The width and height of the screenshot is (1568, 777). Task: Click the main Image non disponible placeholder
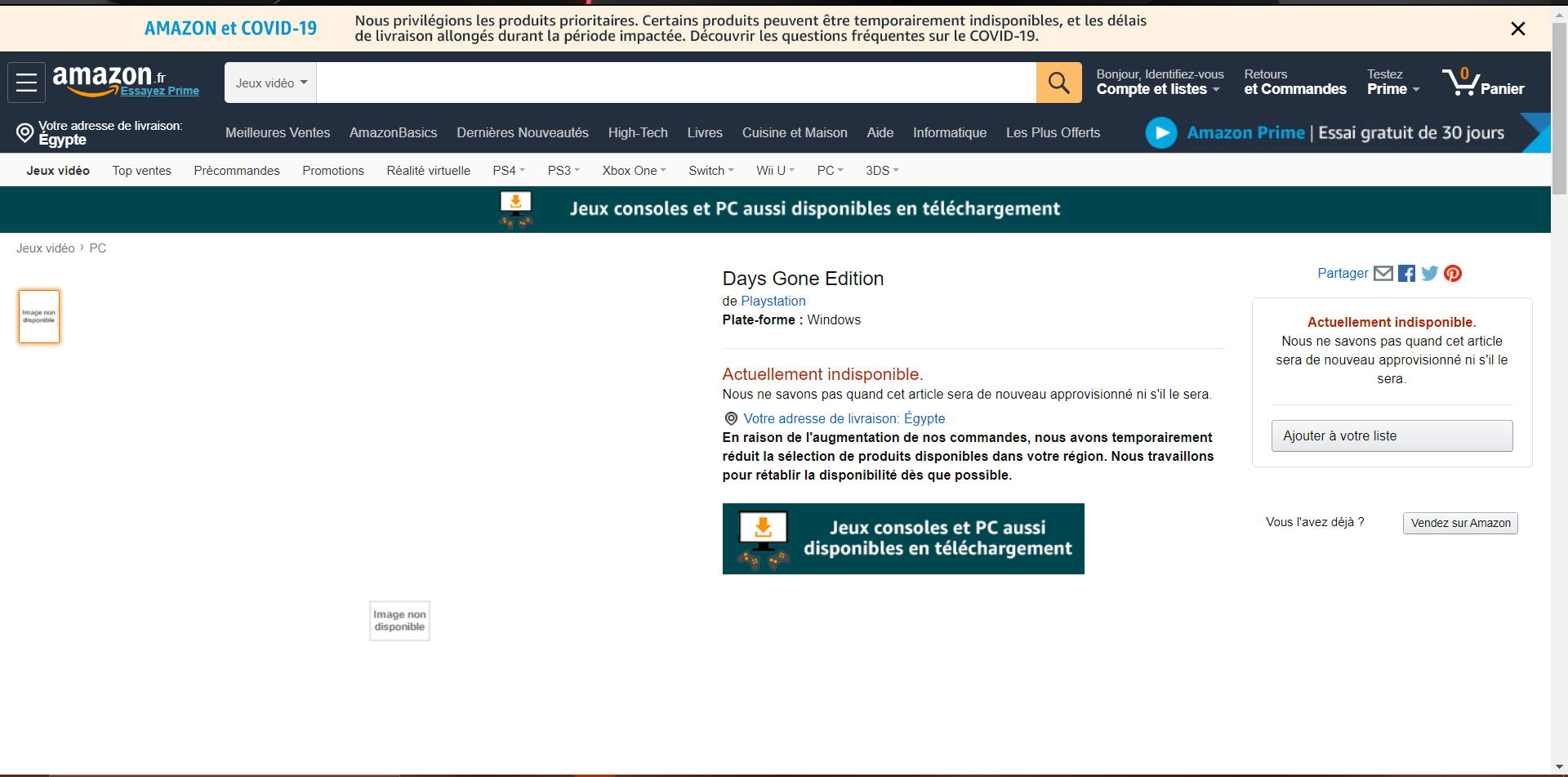pyautogui.click(x=399, y=621)
